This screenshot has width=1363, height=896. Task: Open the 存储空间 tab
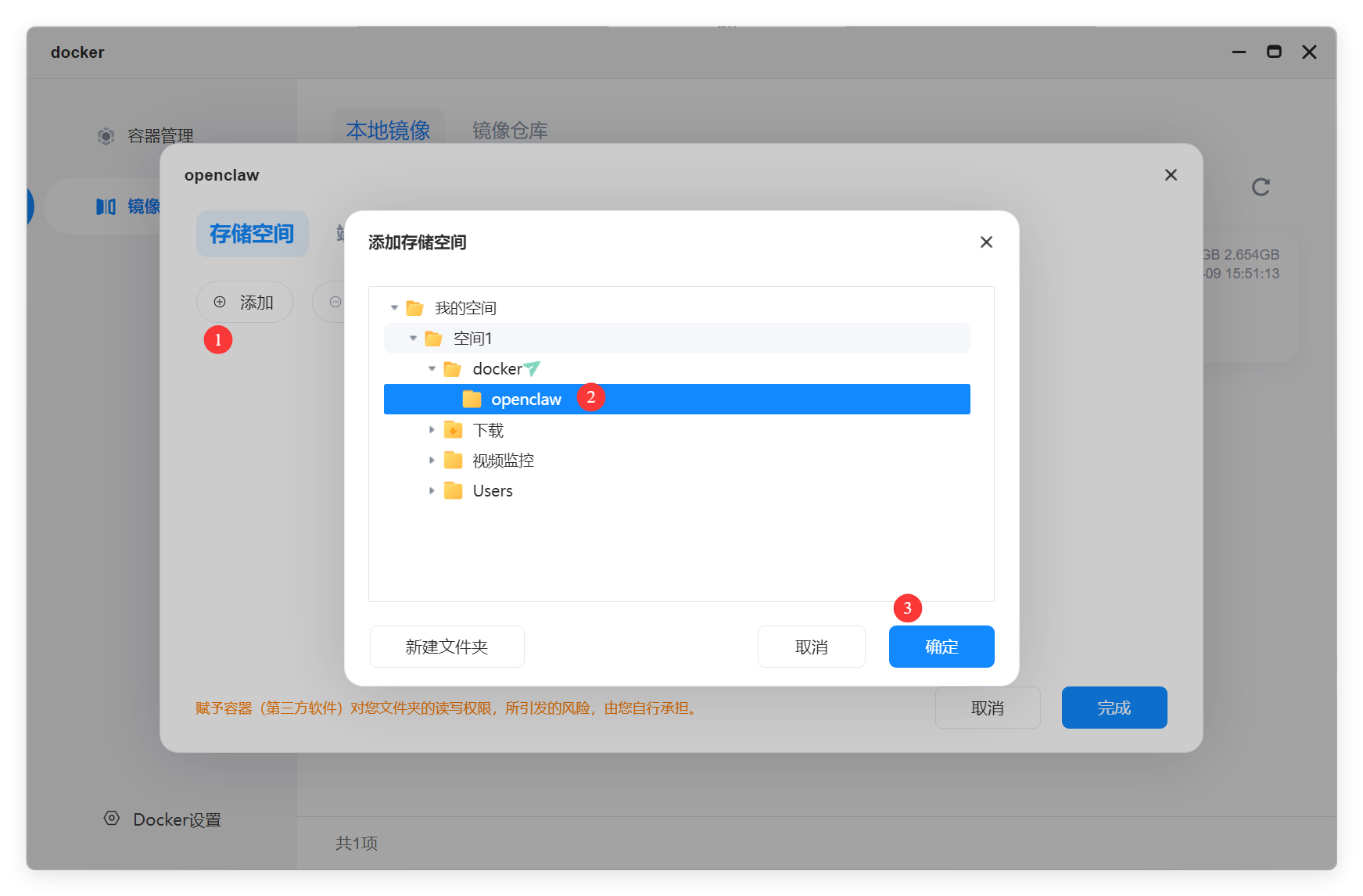(252, 234)
